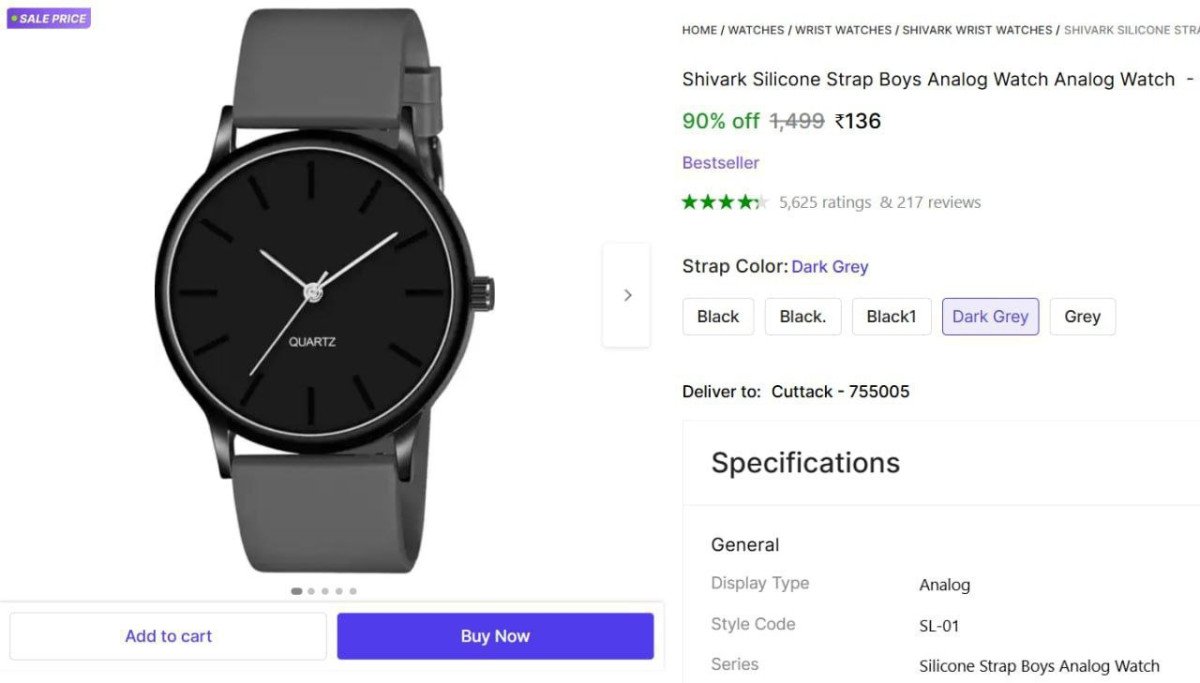Click the Buy Now button
Viewport: 1200px width, 683px height.
coord(495,636)
